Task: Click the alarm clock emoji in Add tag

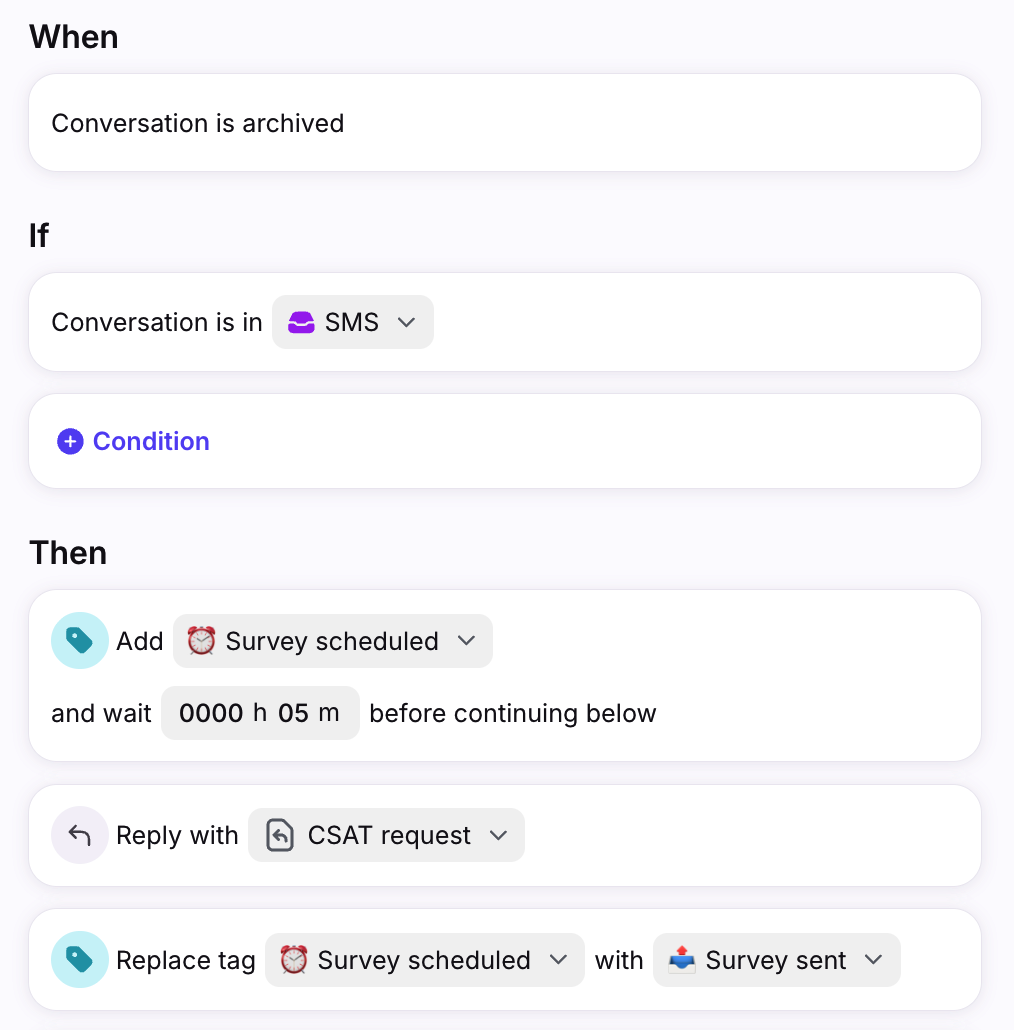Action: click(x=201, y=641)
